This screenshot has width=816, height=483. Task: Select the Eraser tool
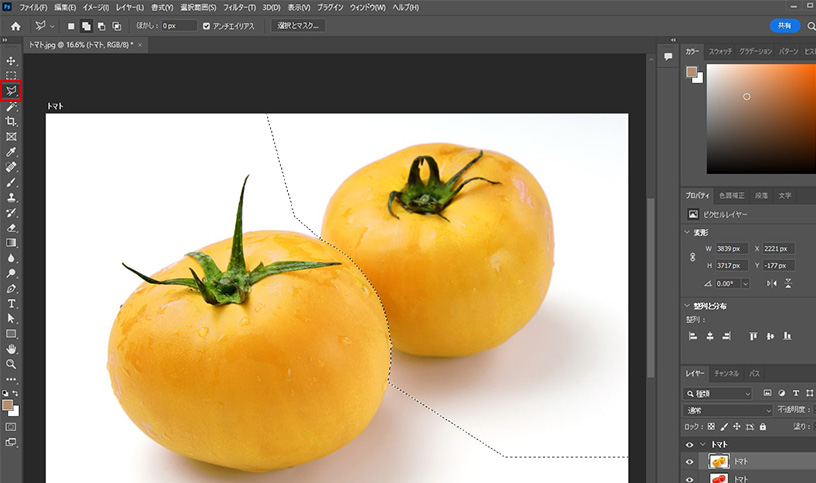coord(11,227)
